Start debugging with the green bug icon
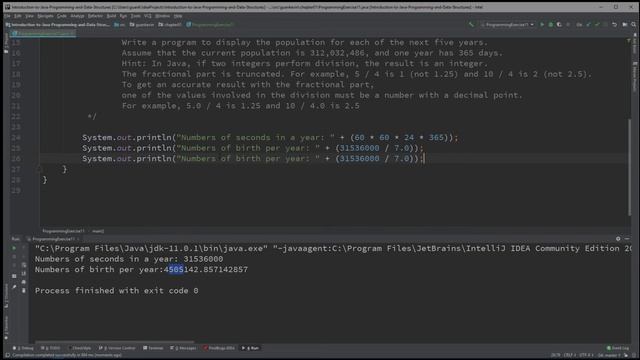Viewport: 640px width, 360px height. (x=551, y=24)
